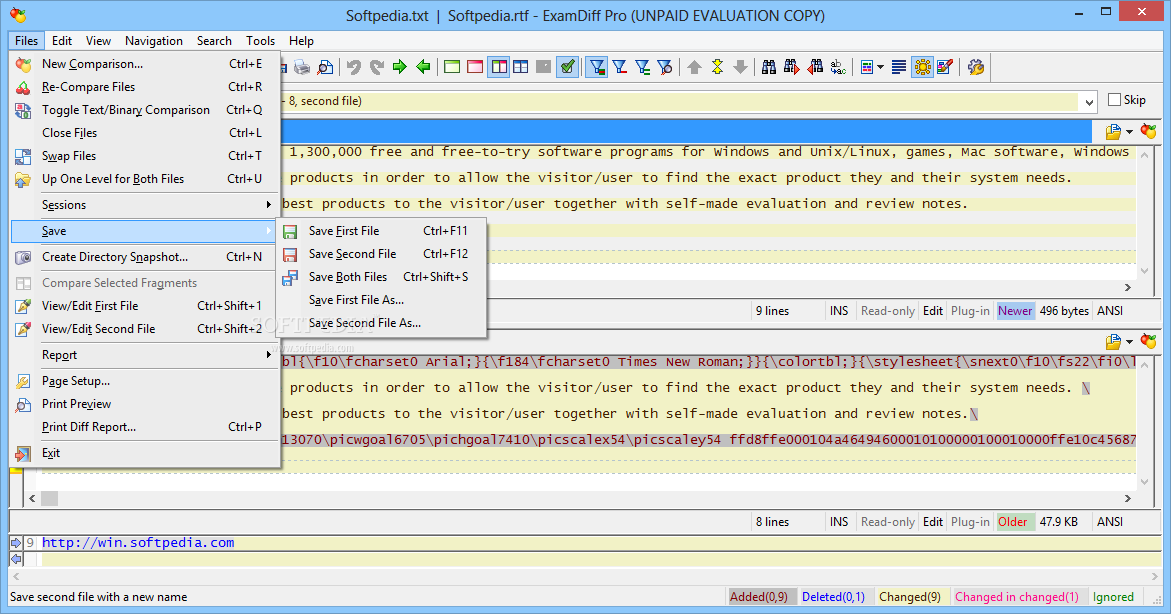Show only the second file pane (red pane icon)
This screenshot has width=1171, height=614.
tap(475, 67)
